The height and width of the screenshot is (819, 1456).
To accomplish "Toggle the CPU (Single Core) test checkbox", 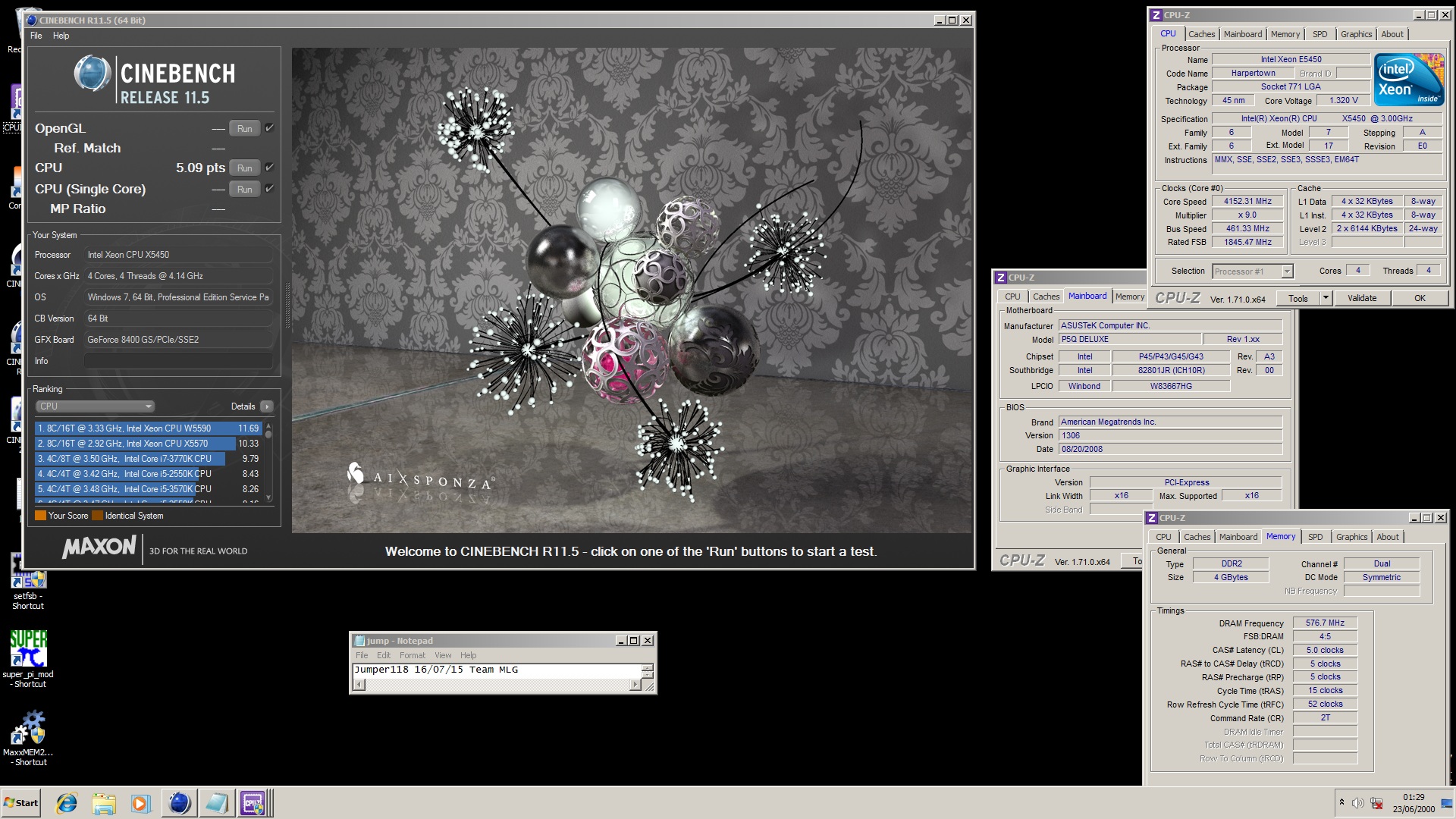I will pos(269,188).
